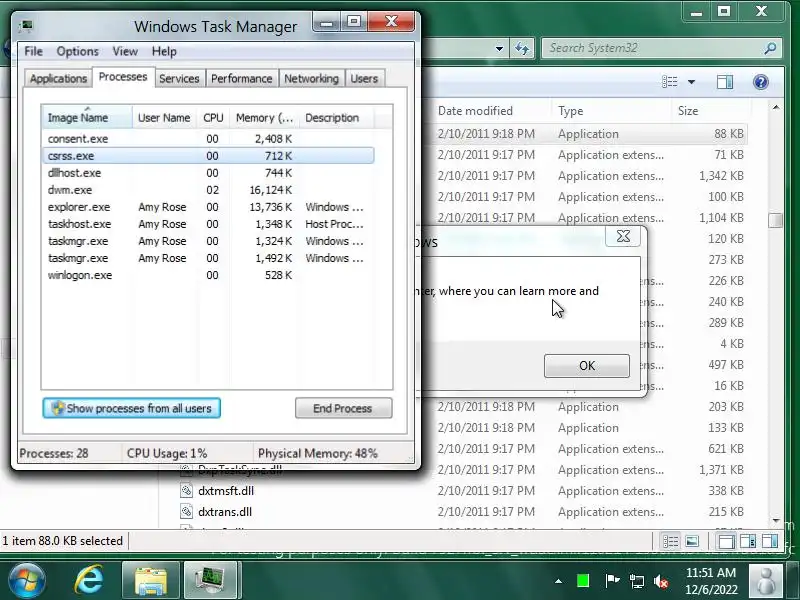Show hidden system tray icons

[x=559, y=581]
